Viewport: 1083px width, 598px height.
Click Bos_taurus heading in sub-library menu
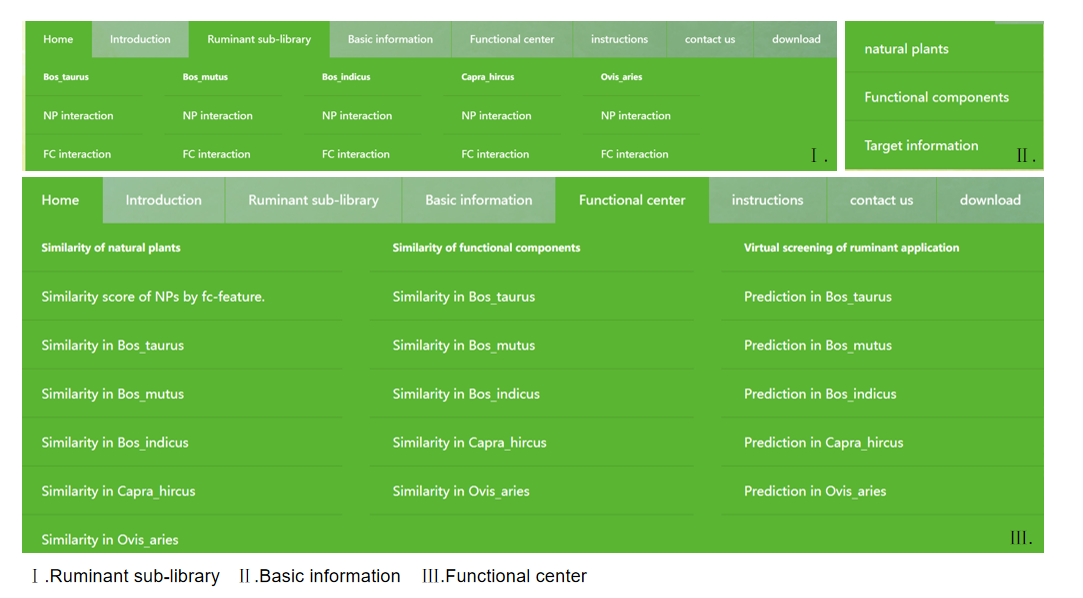pyautogui.click(x=66, y=77)
